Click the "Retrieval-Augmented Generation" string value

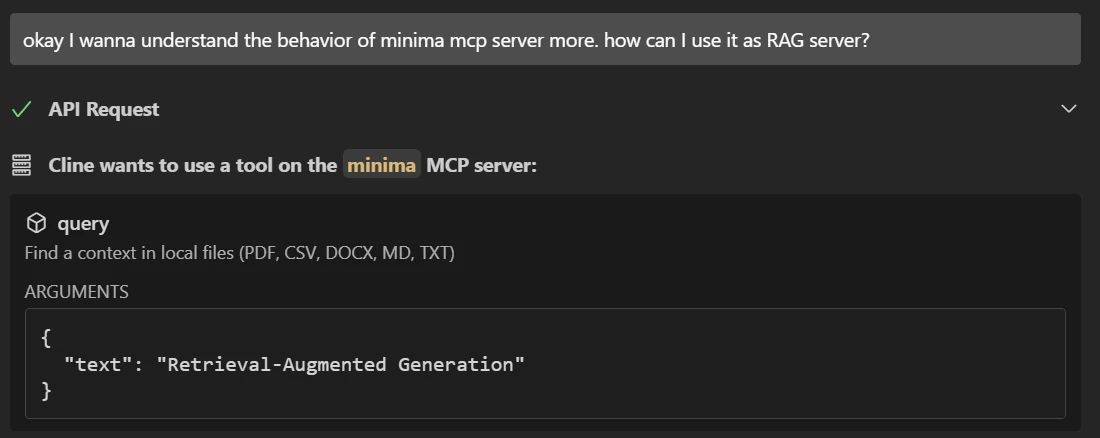pyautogui.click(x=340, y=364)
